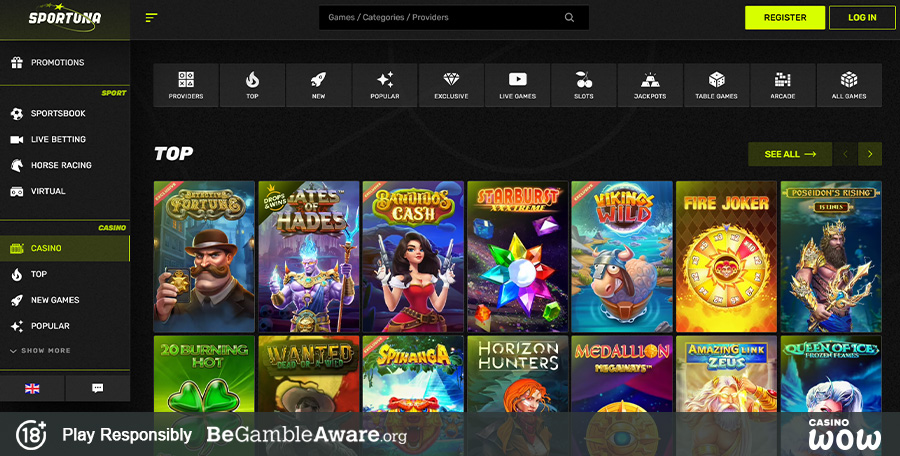Click the camera icon beside Live Betting

coord(17,140)
